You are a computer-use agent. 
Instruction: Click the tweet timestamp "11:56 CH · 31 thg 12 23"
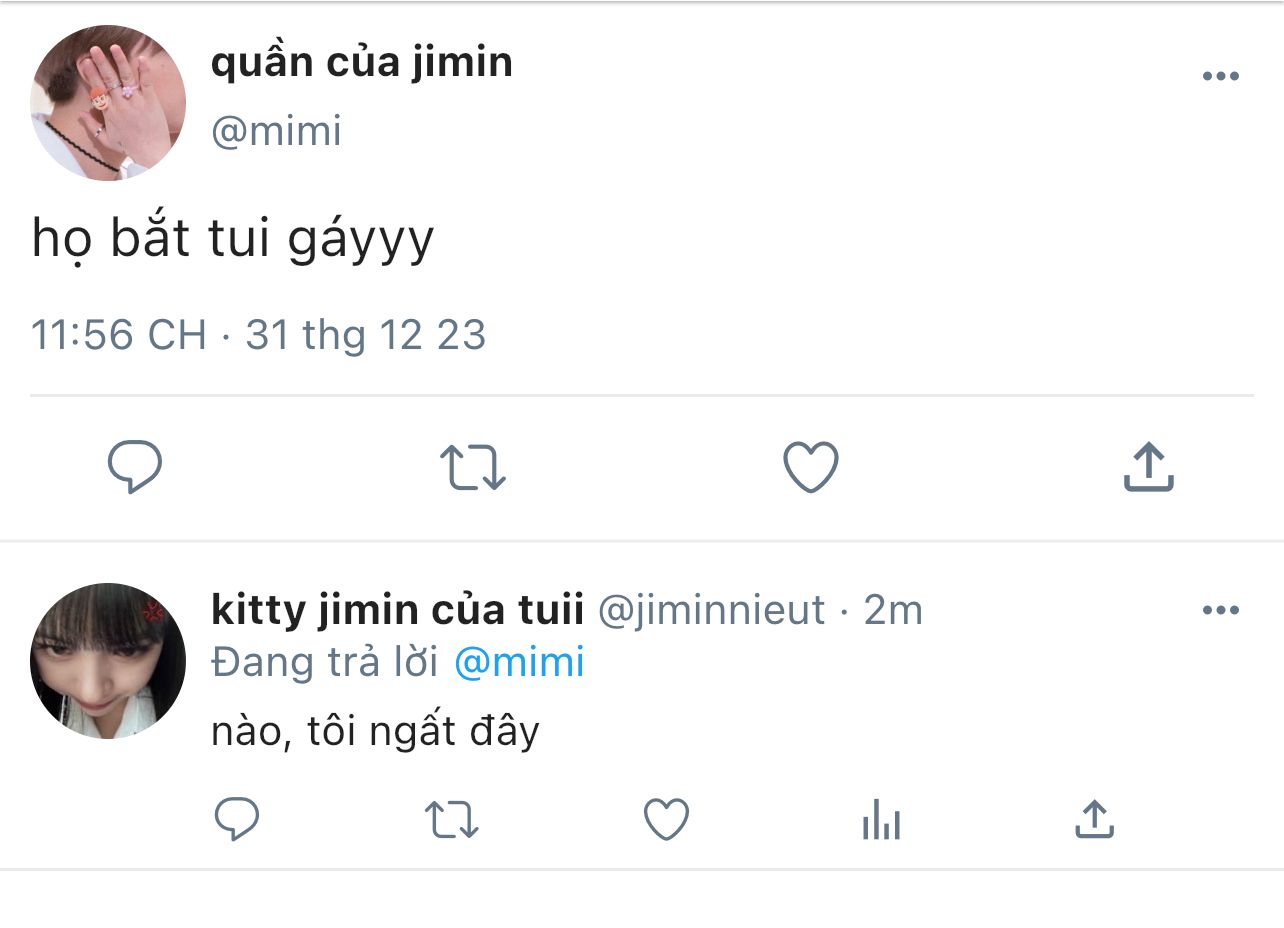[258, 335]
